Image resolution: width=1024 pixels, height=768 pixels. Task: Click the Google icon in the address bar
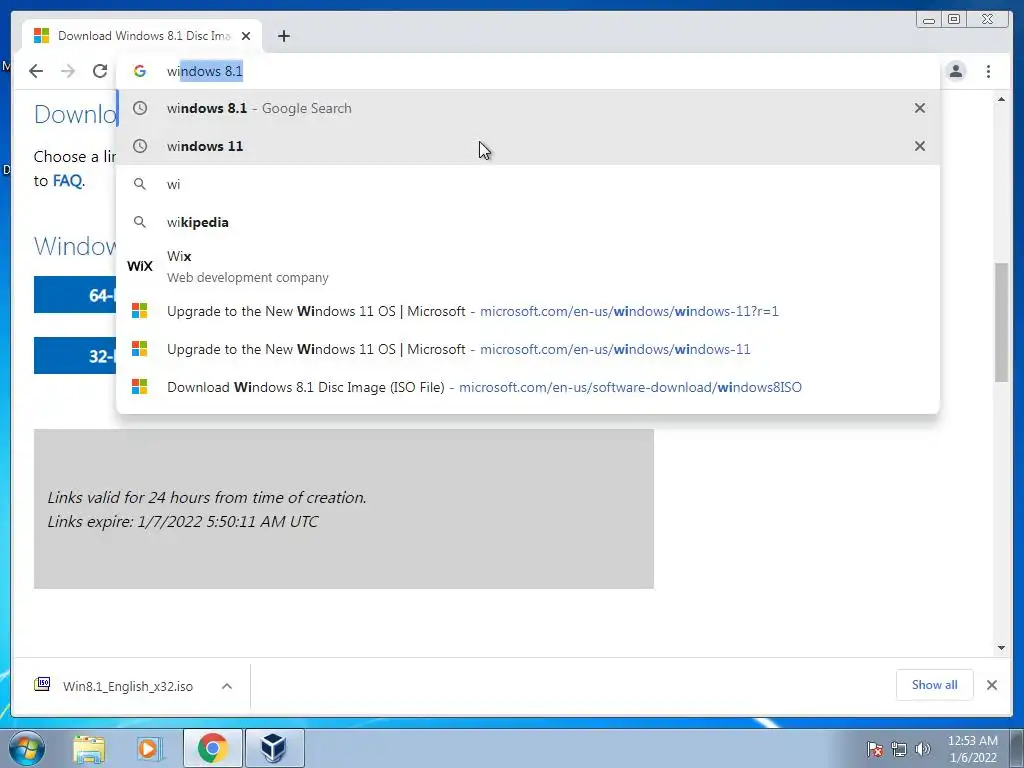point(140,71)
